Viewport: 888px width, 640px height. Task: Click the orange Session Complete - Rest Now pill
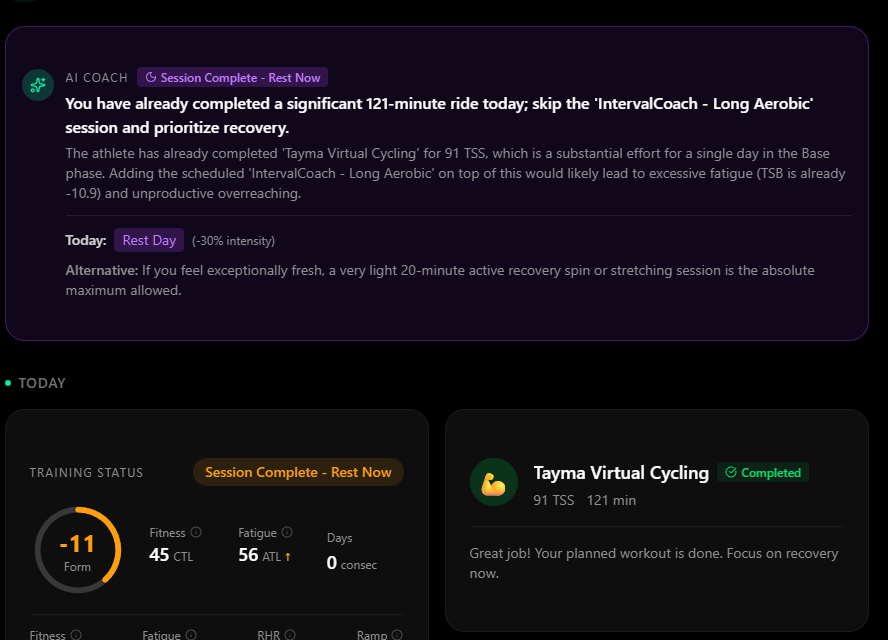coord(298,472)
